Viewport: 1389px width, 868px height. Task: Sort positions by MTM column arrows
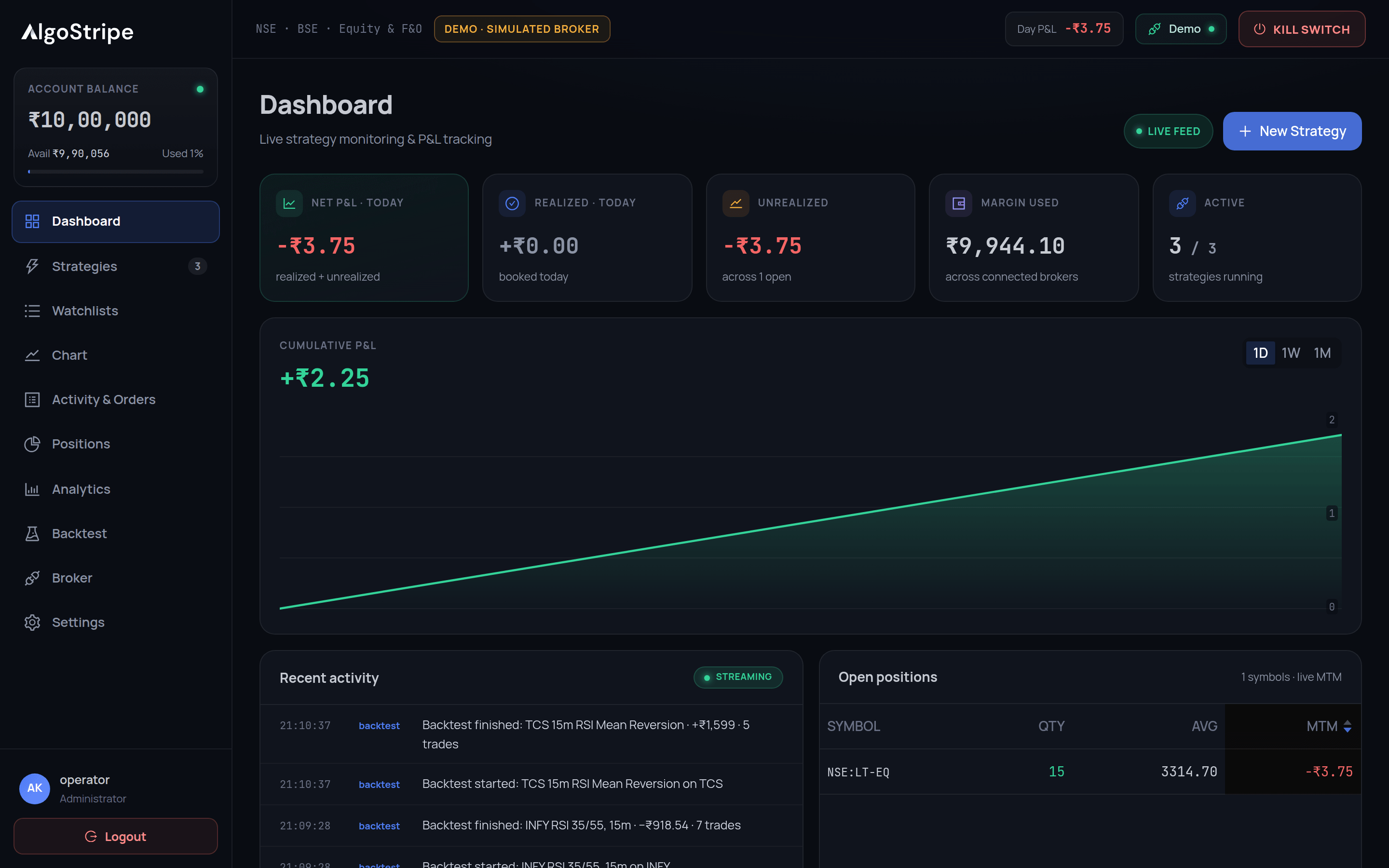pos(1347,726)
